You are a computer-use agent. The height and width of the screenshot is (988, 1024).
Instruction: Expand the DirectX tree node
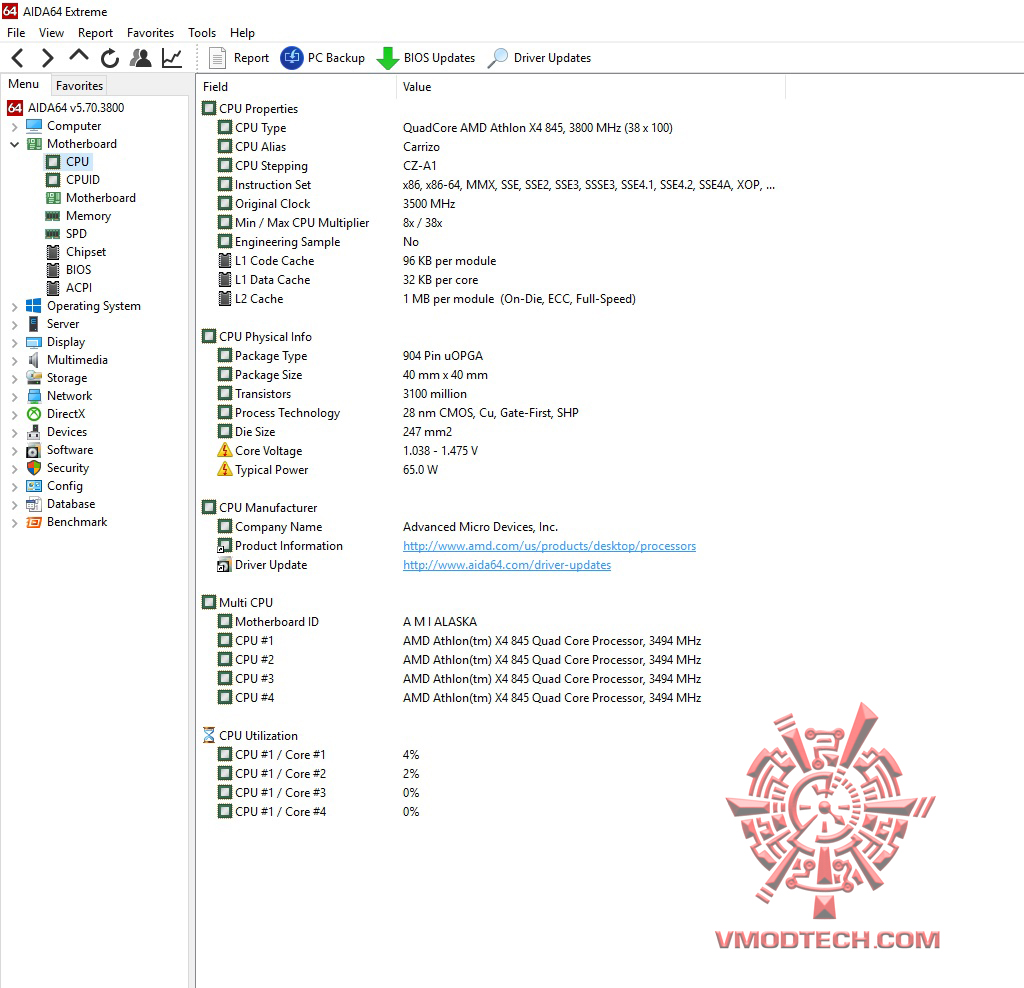tap(14, 414)
